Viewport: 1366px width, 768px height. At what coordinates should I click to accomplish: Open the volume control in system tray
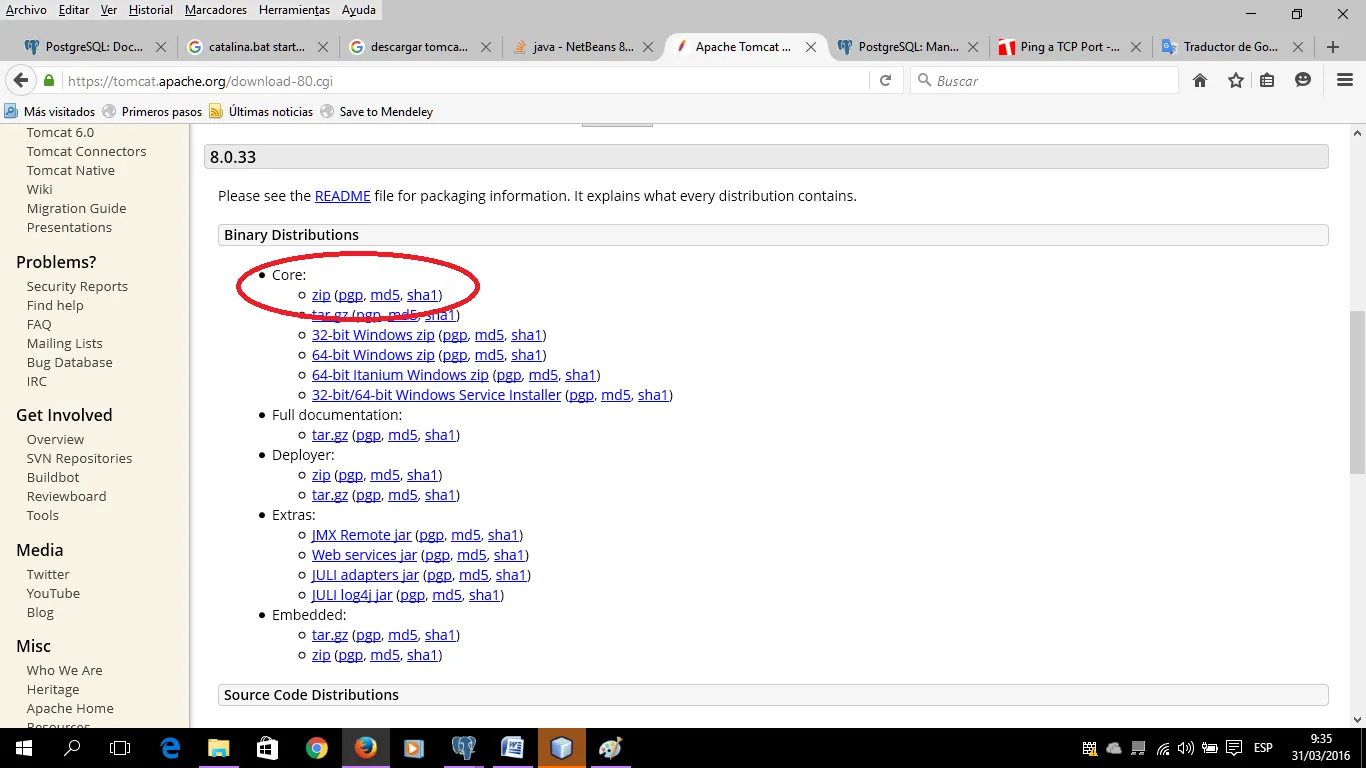click(x=1186, y=748)
